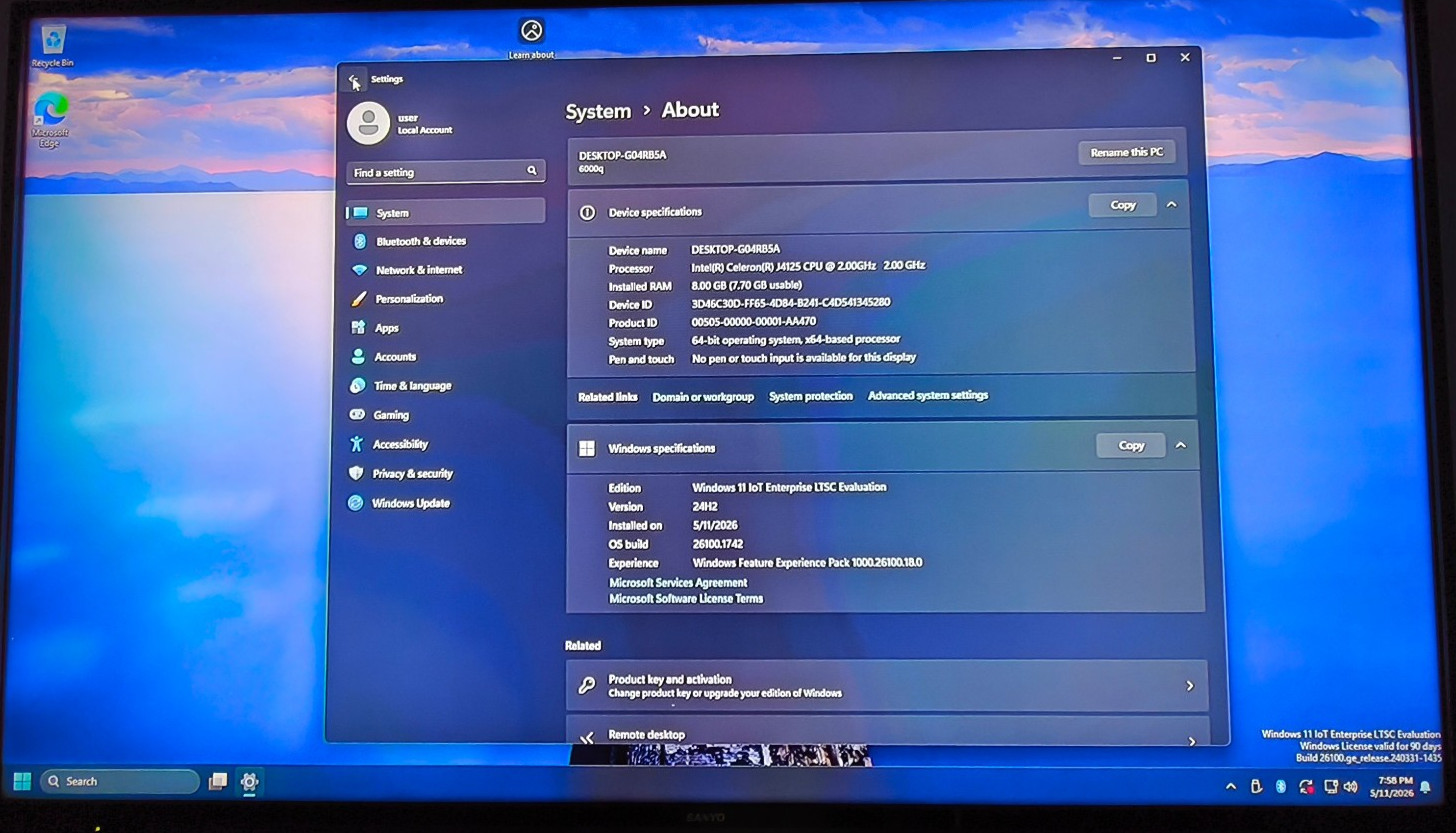Click the Product ID value 00505-00000-00001-AA470
The image size is (1456, 833).
point(754,322)
